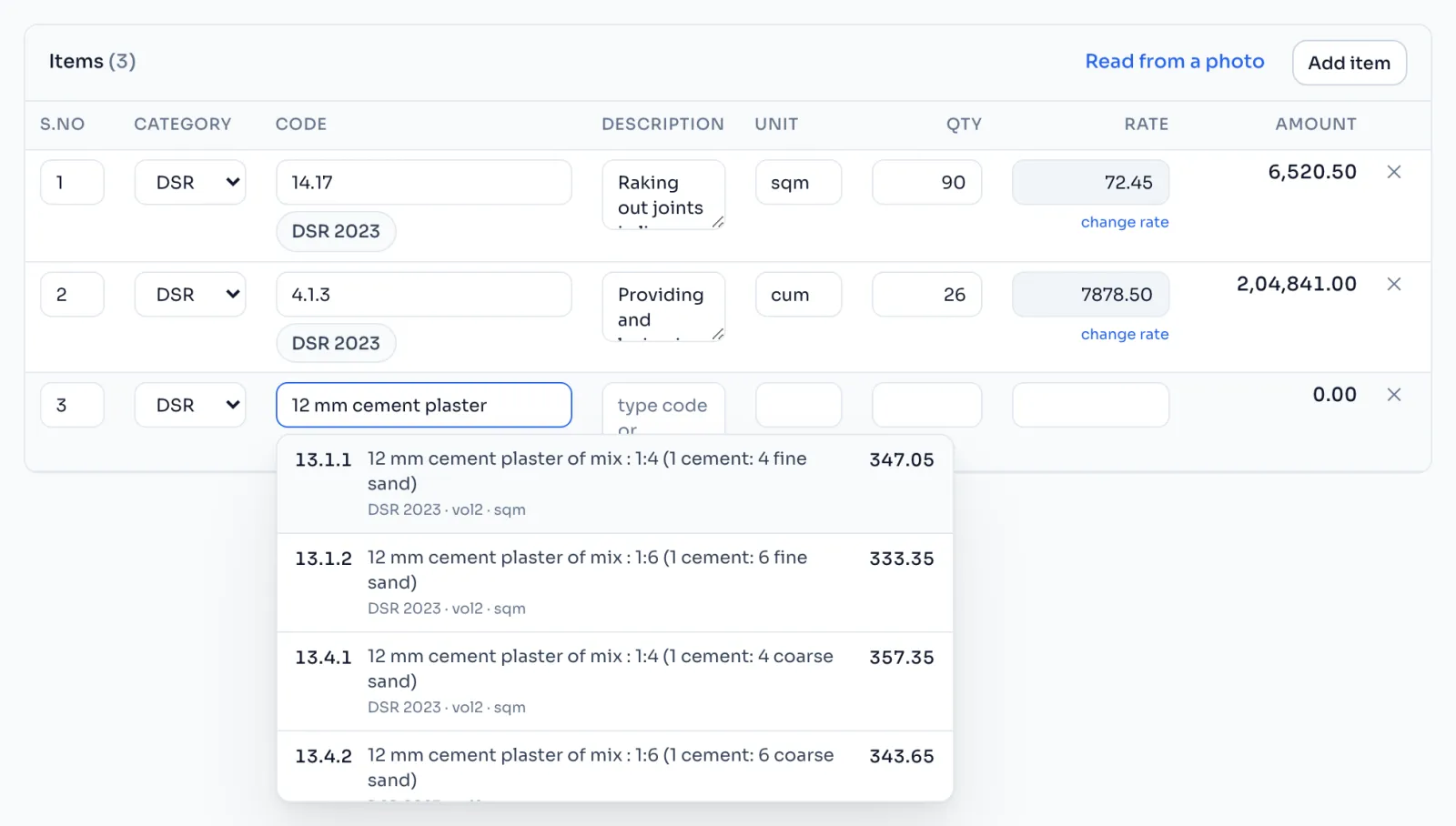Click the unit field showing sqm
The width and height of the screenshot is (1456, 826).
pos(798,182)
